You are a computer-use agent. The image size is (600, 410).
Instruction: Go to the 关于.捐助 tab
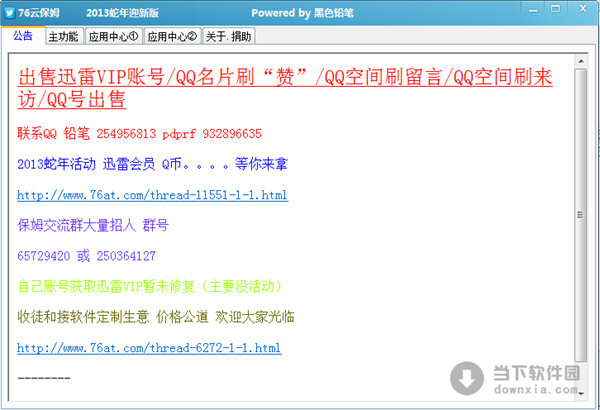click(x=229, y=37)
